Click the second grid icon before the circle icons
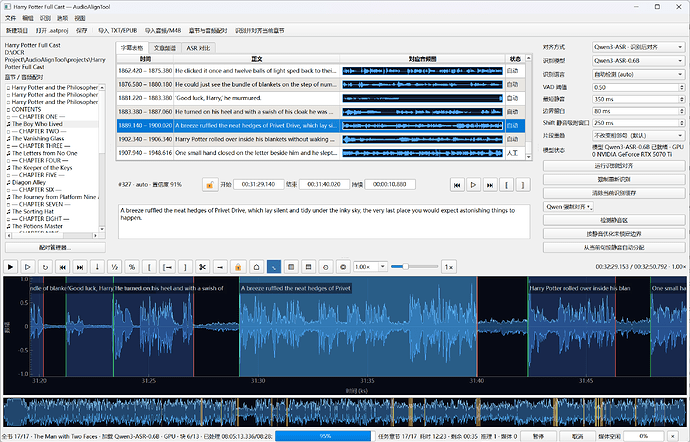Image resolution: width=690 pixels, height=442 pixels. pyautogui.click(x=308, y=267)
